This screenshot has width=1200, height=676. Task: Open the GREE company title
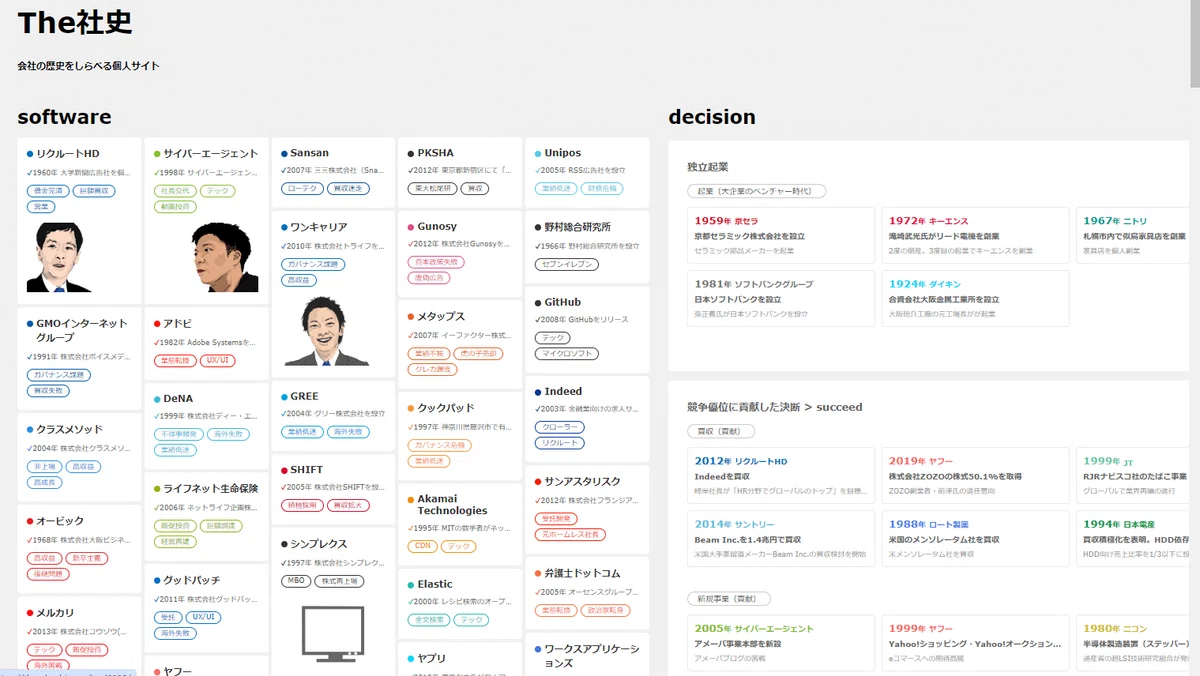point(304,397)
